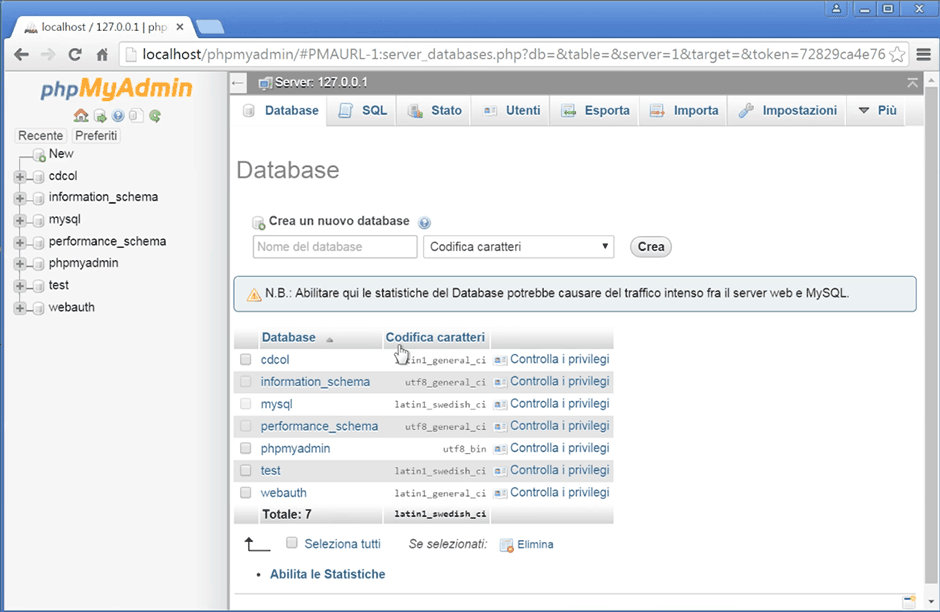Click help icon beside Crea un nuovo database
The image size is (940, 612).
click(x=425, y=222)
